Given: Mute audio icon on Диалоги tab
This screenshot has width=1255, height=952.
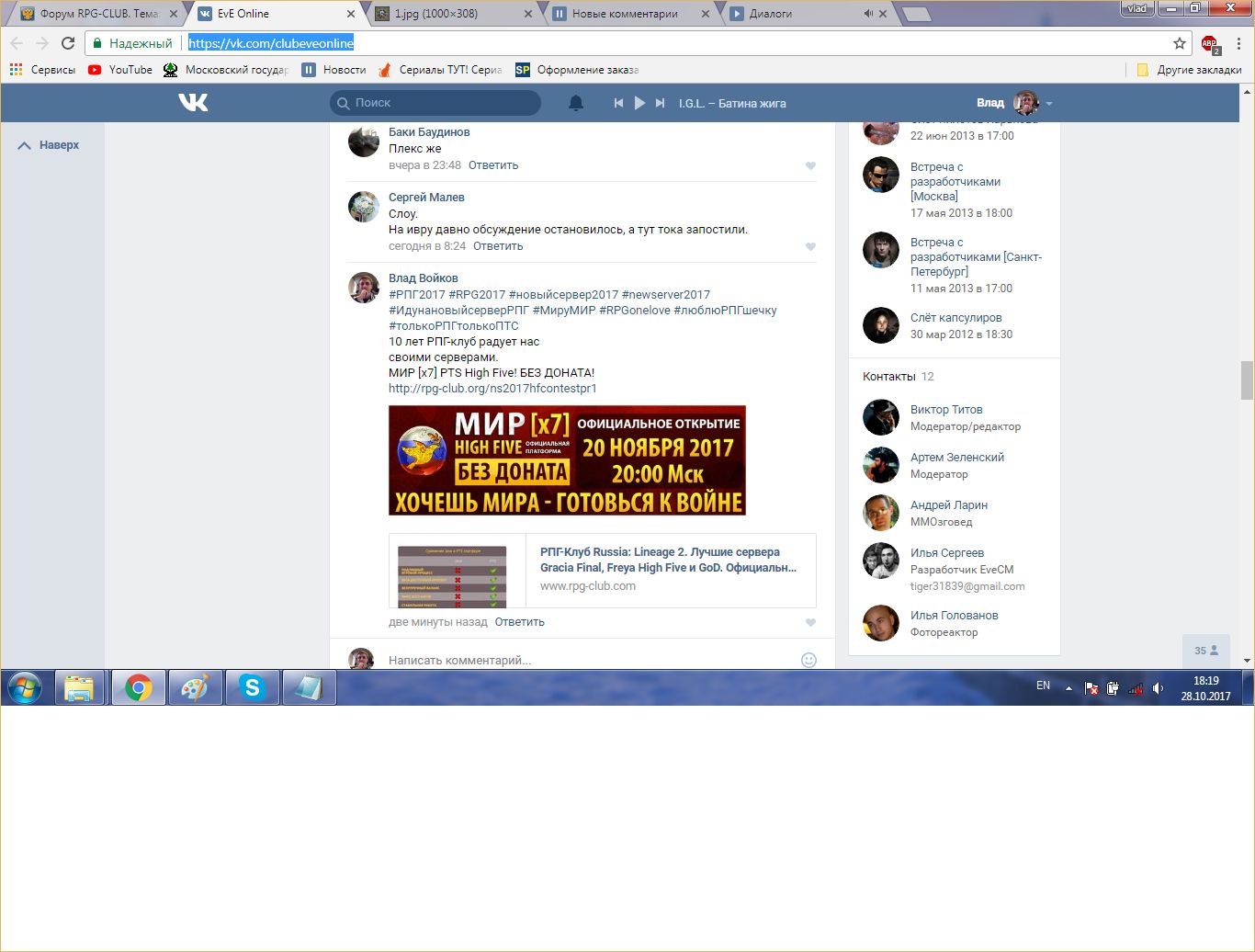Looking at the screenshot, I should [868, 14].
